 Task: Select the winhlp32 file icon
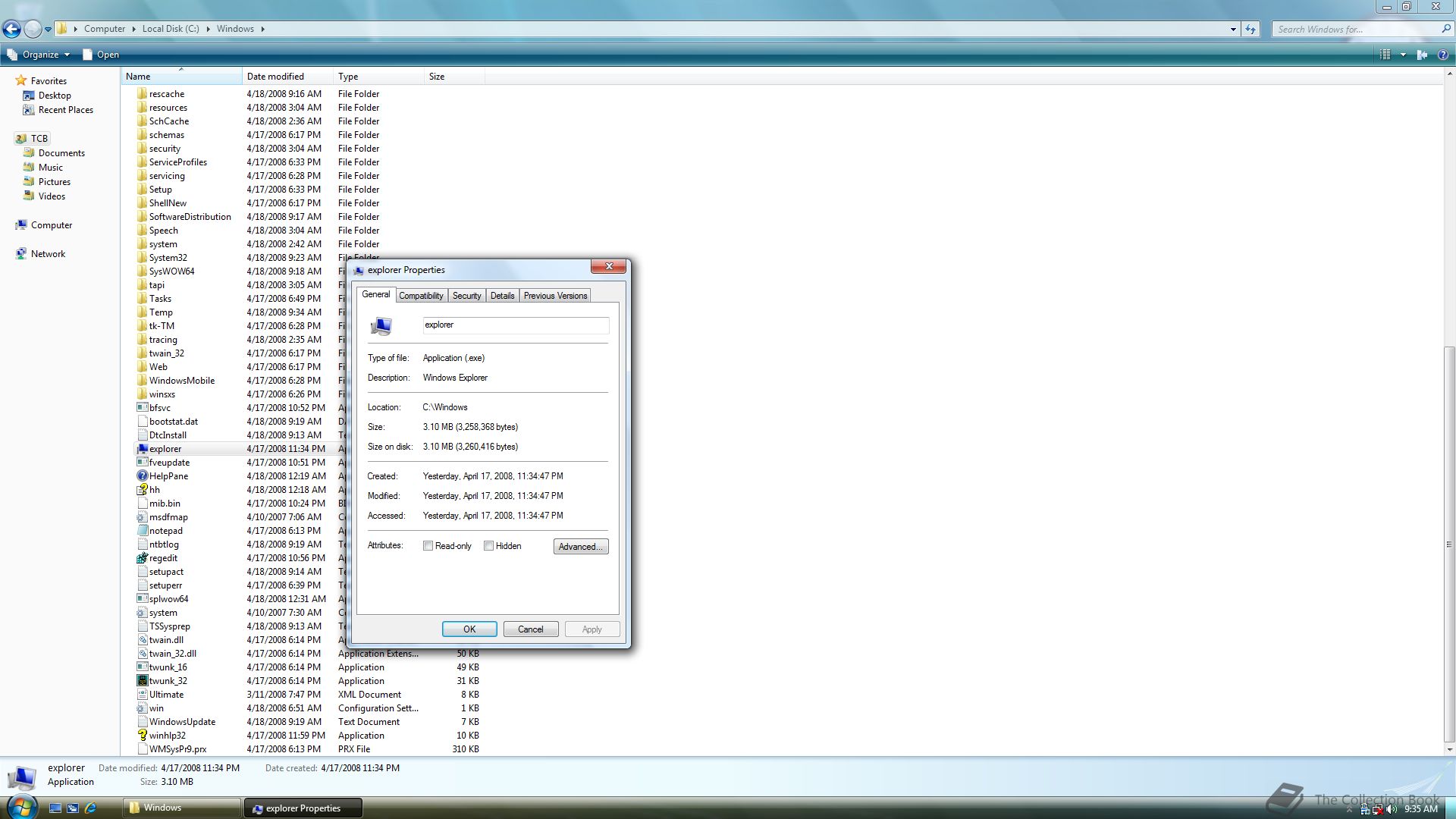(142, 736)
